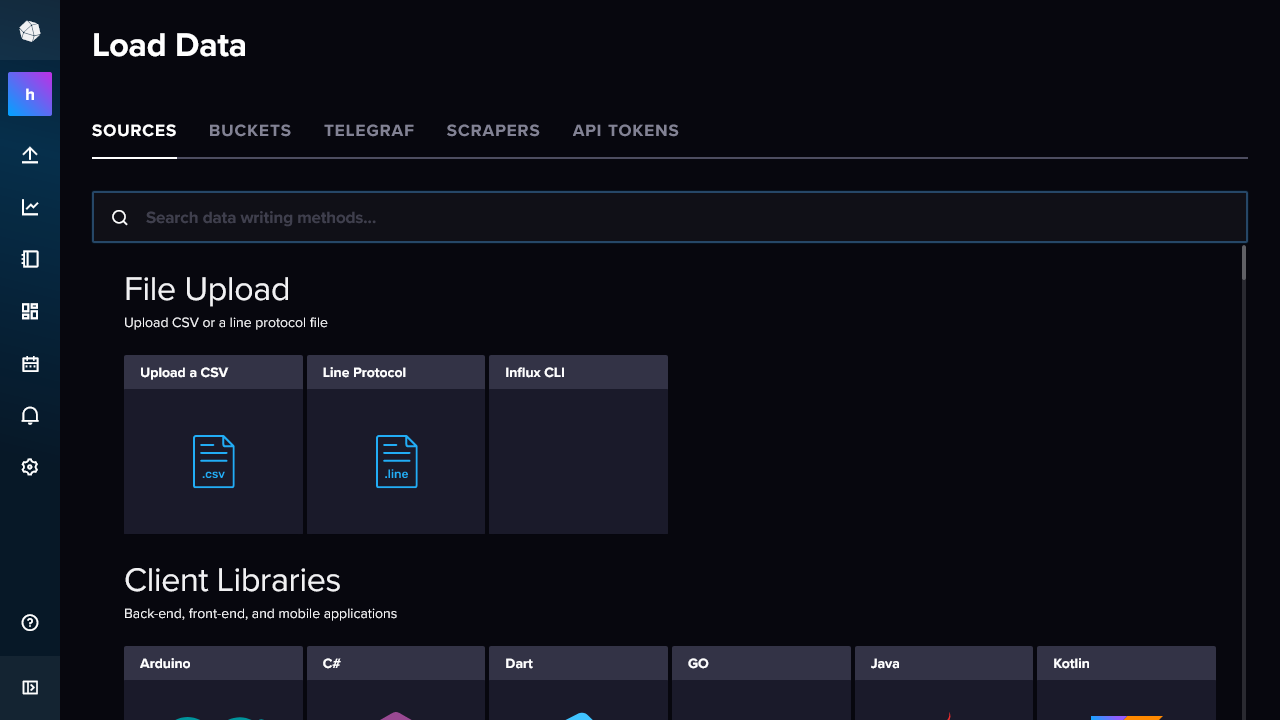1280x720 pixels.
Task: Open Notebooks icon in sidebar
Action: (x=30, y=259)
